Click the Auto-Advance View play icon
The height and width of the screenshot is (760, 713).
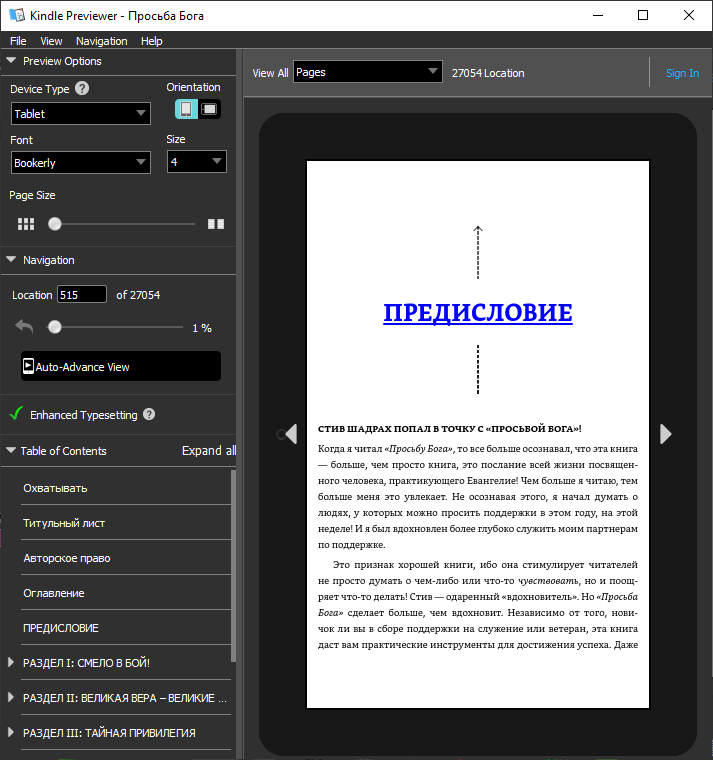point(29,366)
